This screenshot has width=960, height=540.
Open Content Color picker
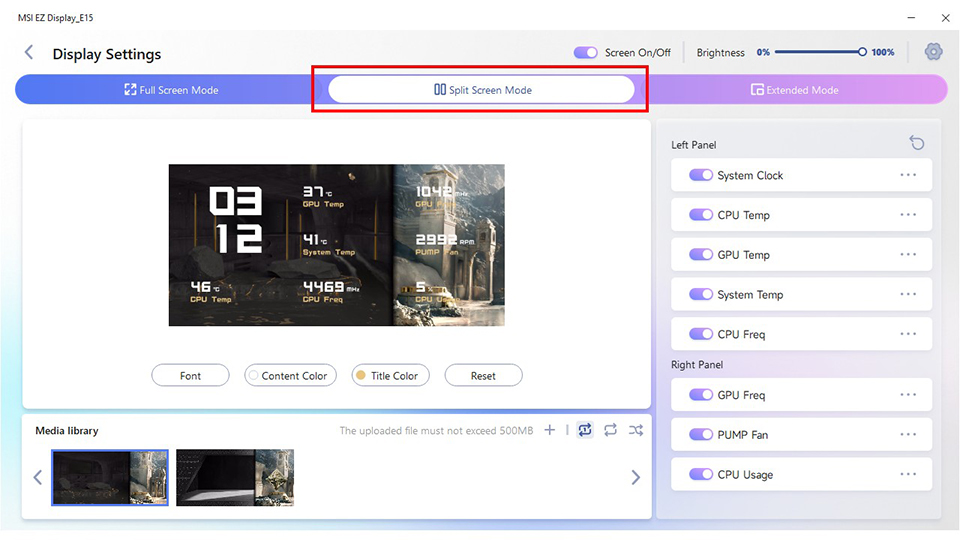[x=290, y=375]
